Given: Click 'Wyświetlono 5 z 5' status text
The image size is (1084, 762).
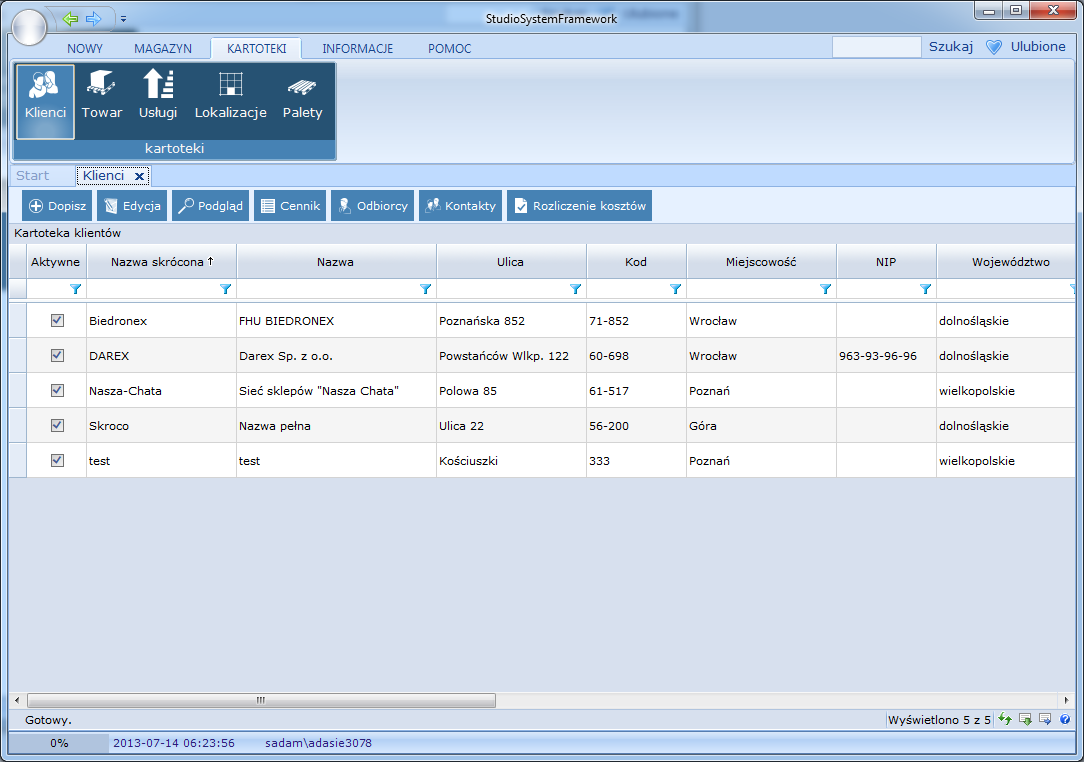Looking at the screenshot, I should pos(939,720).
